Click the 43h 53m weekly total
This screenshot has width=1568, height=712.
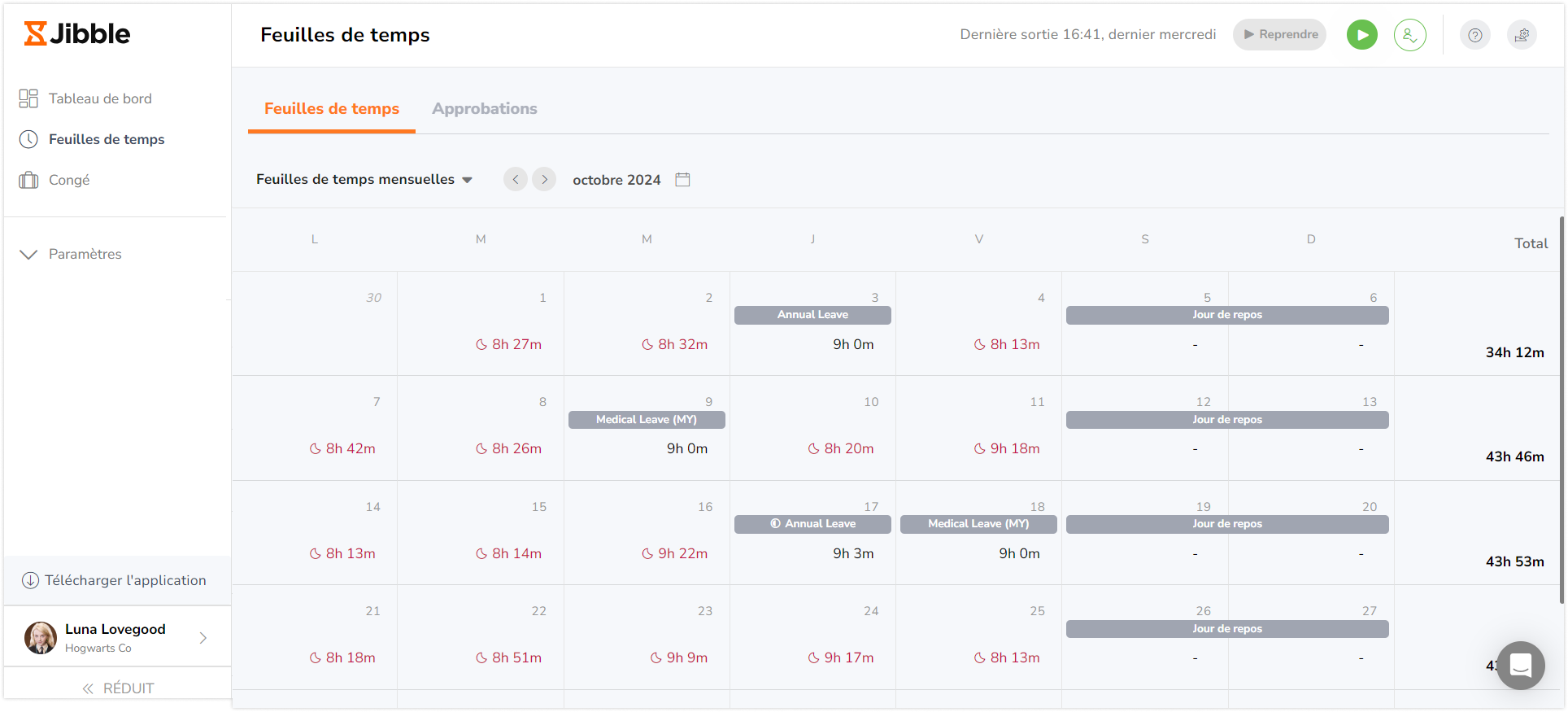click(1514, 561)
